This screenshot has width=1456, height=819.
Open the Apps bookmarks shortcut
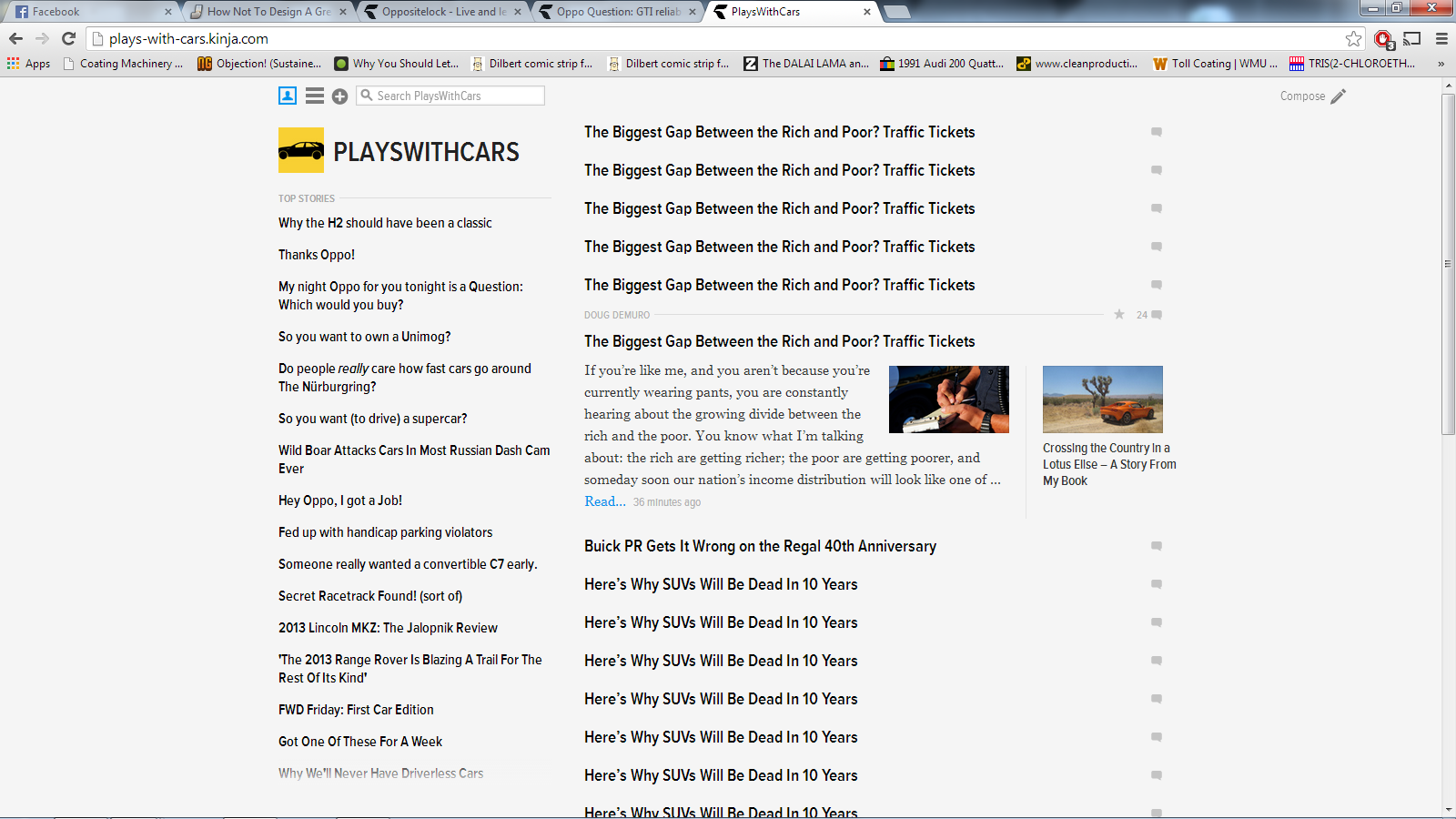pyautogui.click(x=28, y=64)
